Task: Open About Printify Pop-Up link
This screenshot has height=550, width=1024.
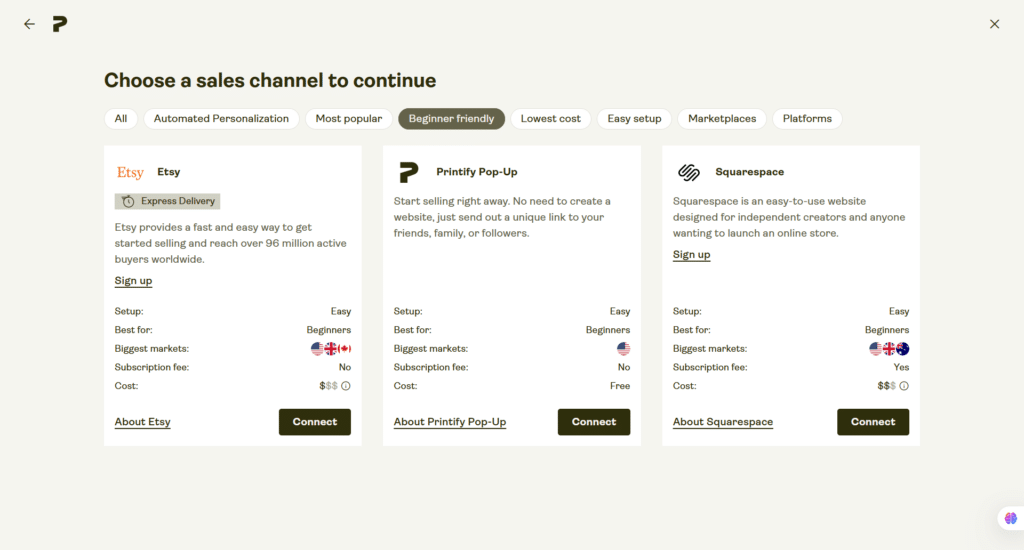Action: pos(450,422)
